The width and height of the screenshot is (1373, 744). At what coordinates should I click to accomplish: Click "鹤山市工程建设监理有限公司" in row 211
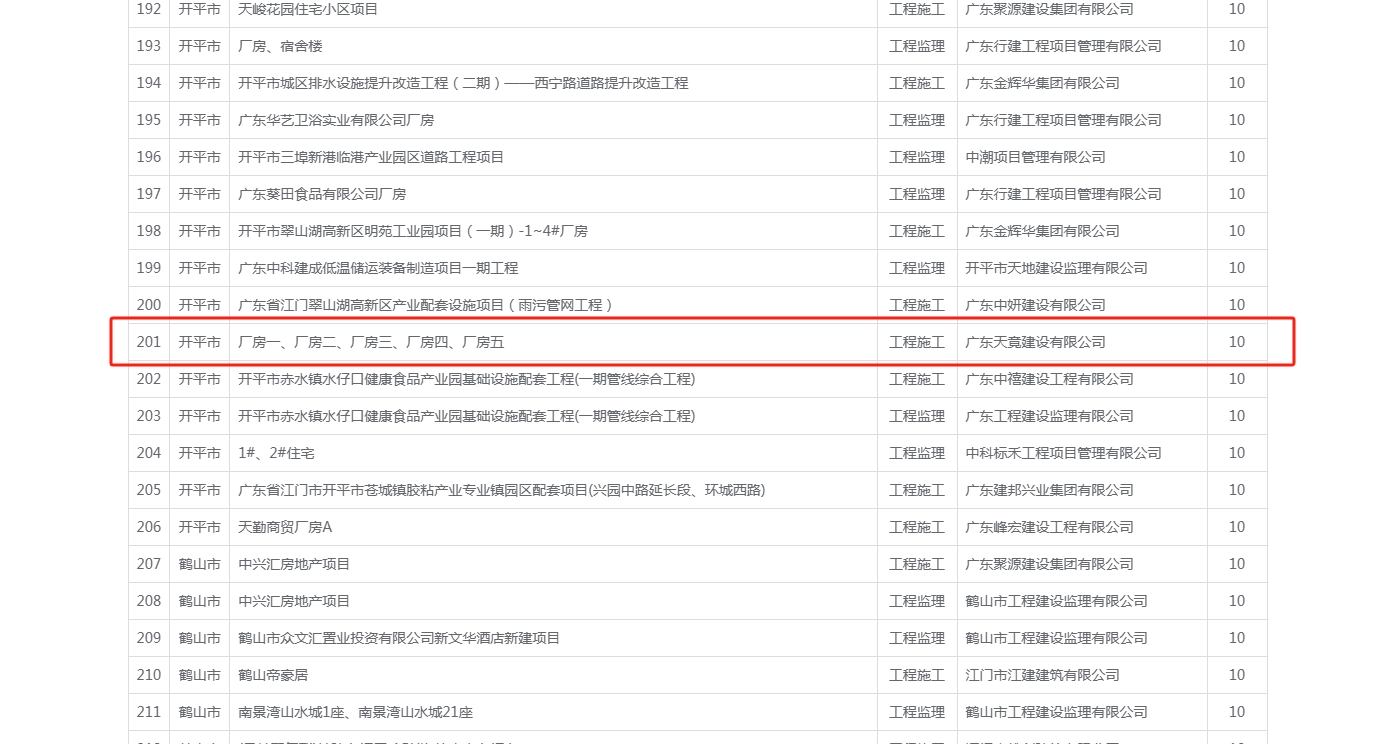[1056, 712]
